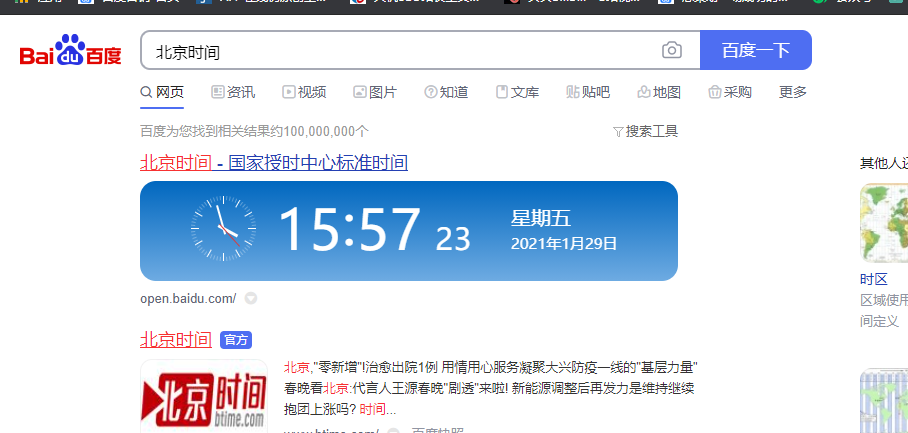
Task: Click the btime.com logo thumbnail
Action: coord(204,396)
